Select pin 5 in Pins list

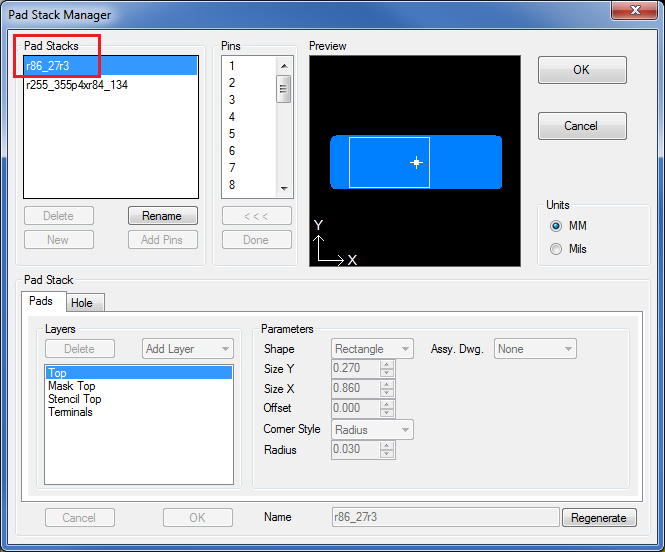(232, 134)
